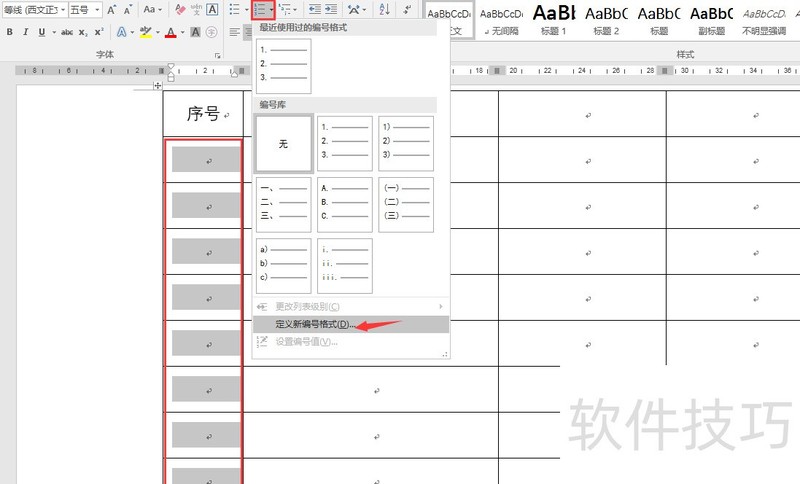The height and width of the screenshot is (484, 800).
Task: Open bullets dropdown arrow
Action: pos(246,9)
